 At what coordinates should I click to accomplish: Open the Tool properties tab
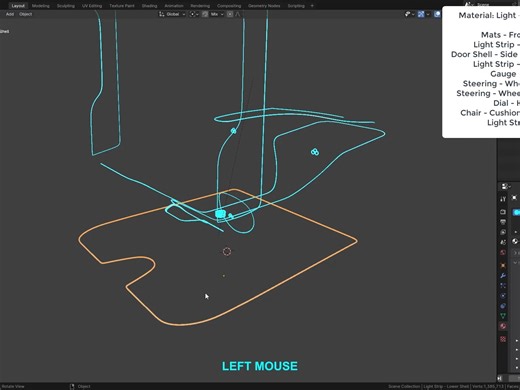[503, 199]
